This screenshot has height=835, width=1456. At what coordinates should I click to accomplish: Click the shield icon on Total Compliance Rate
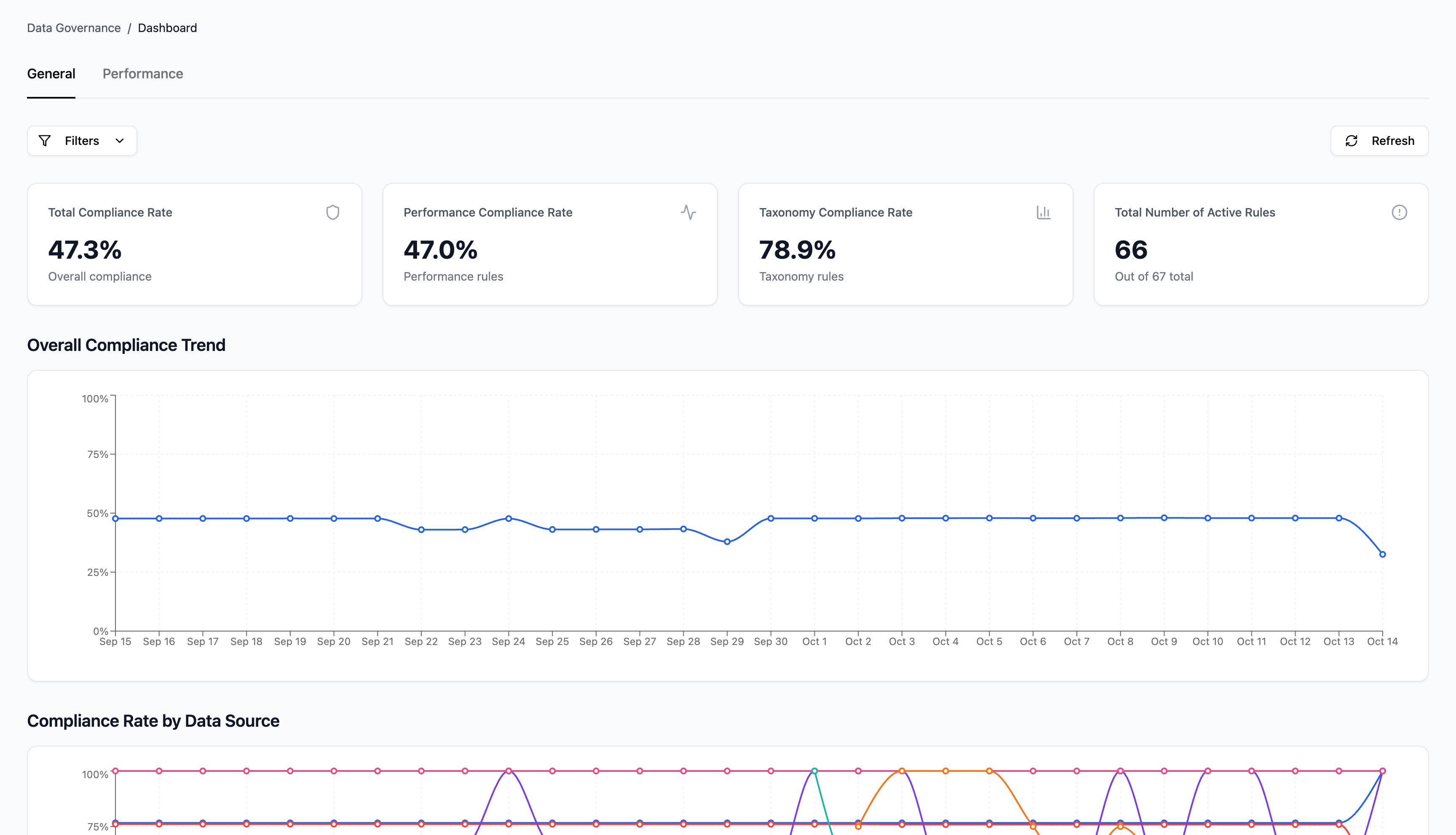point(332,212)
